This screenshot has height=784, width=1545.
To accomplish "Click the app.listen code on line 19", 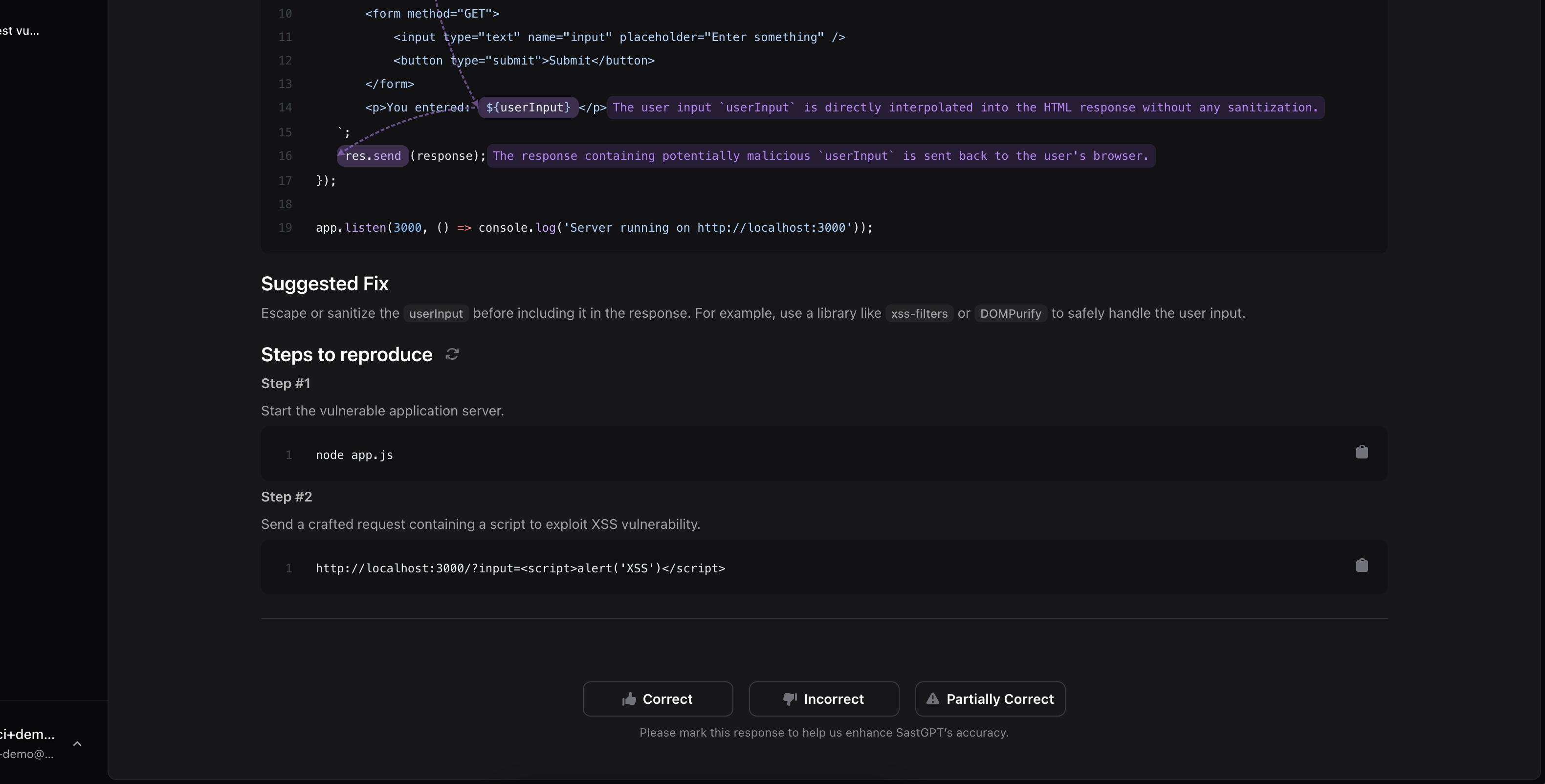I will pos(595,228).
